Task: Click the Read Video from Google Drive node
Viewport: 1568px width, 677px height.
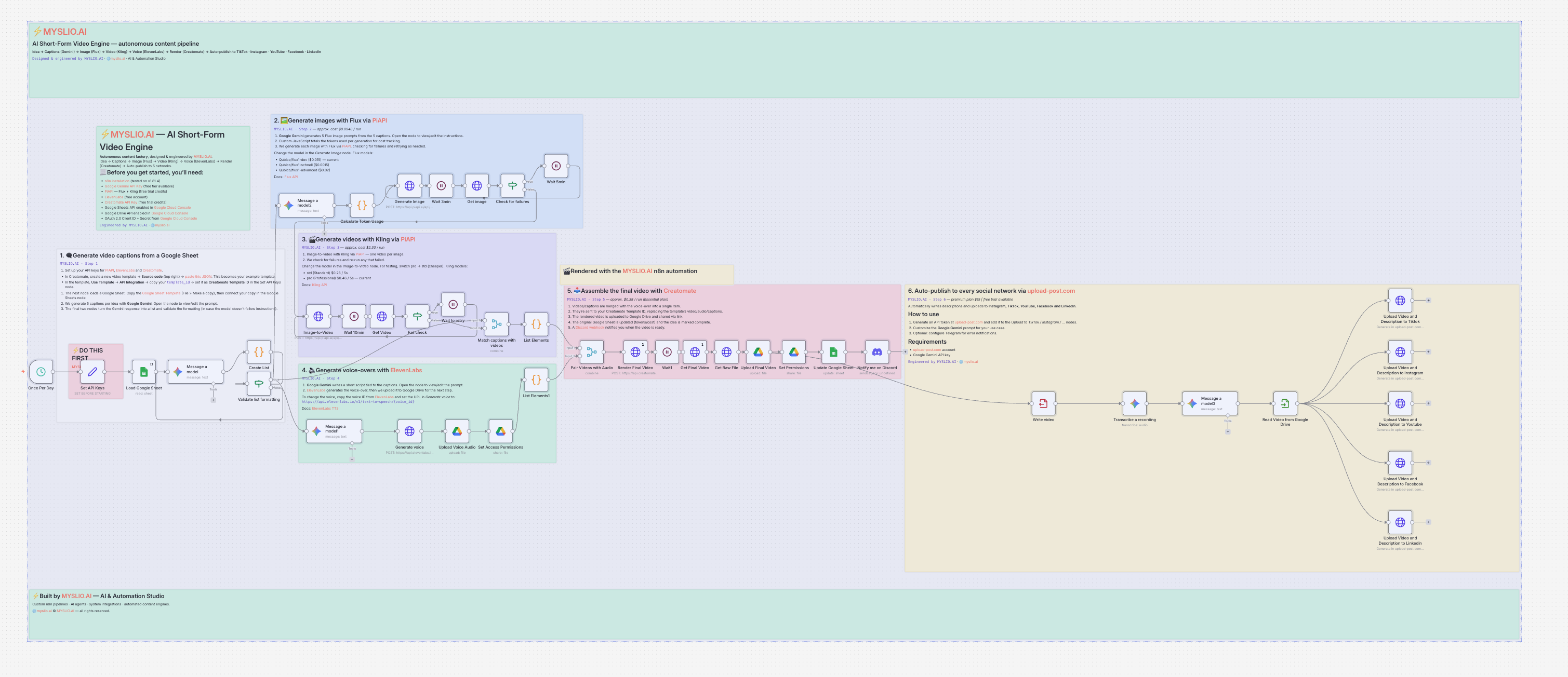Action: [x=1285, y=403]
